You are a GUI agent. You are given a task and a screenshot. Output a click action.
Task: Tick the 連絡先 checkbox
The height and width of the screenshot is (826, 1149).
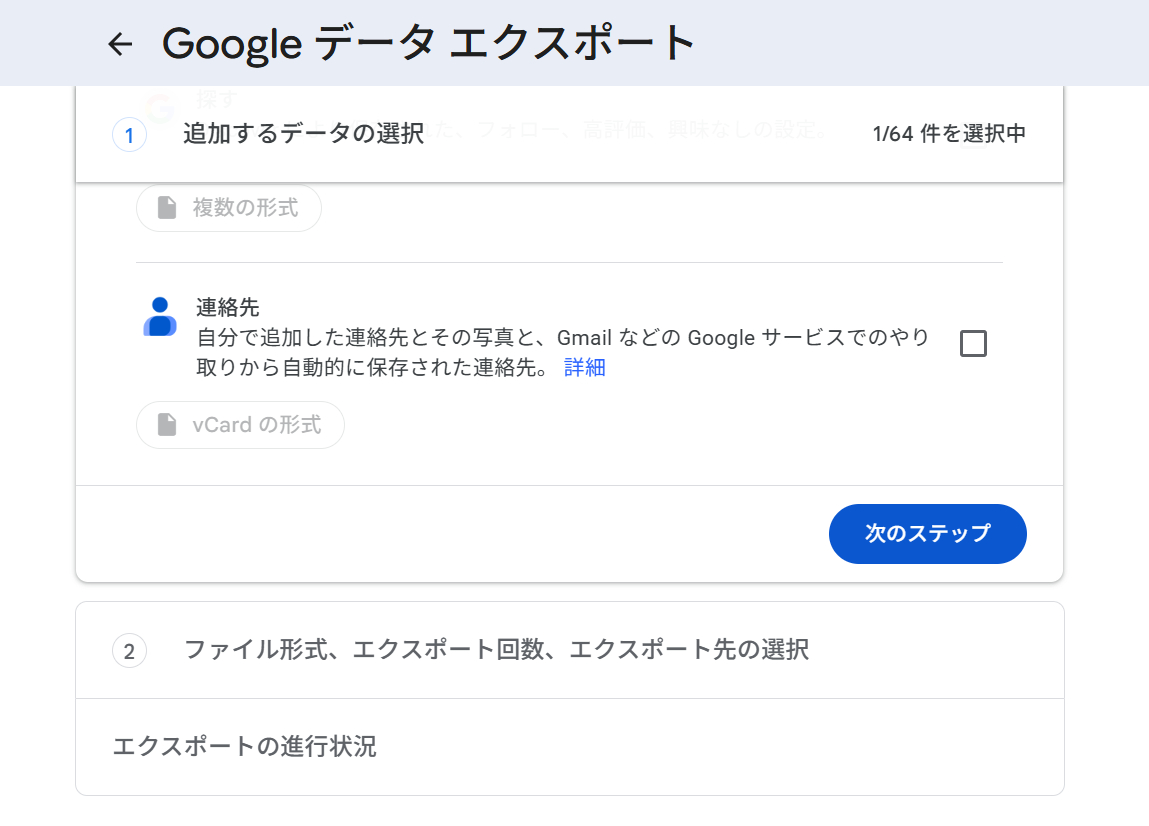pyautogui.click(x=973, y=343)
